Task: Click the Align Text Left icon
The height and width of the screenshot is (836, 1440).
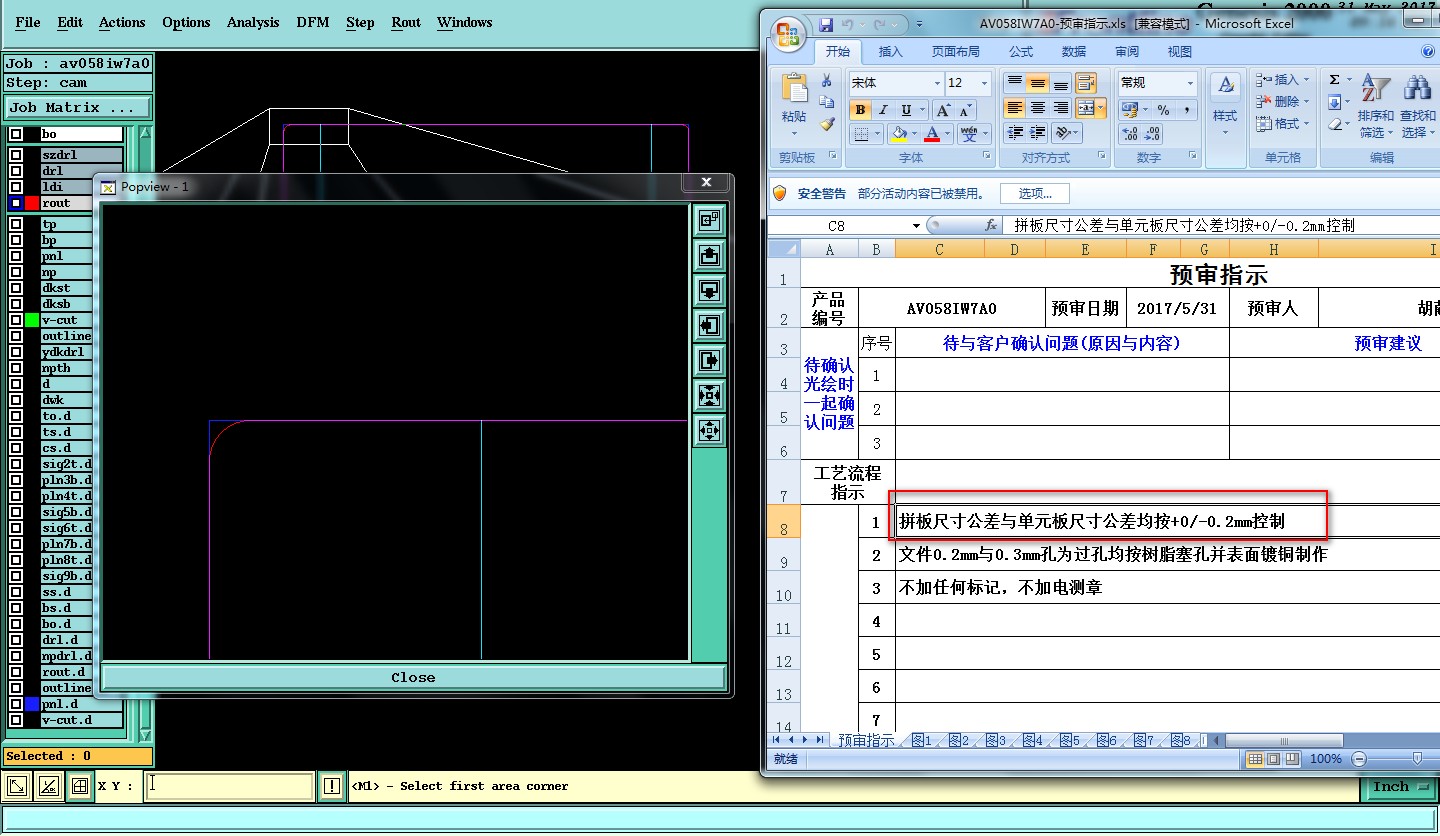Action: [x=1015, y=108]
